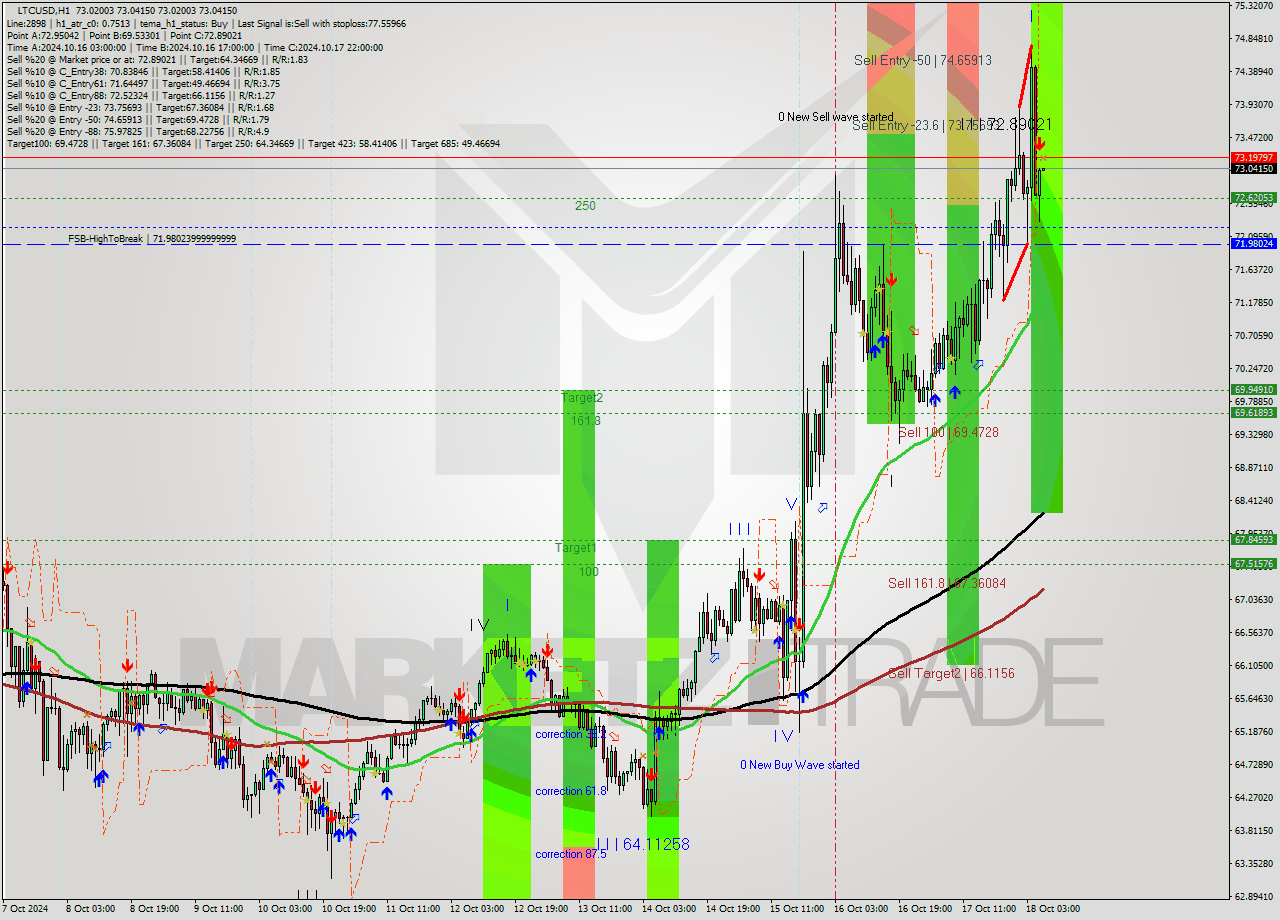Click the red 73.19797 price tag
The height and width of the screenshot is (920, 1280).
coord(1253,158)
